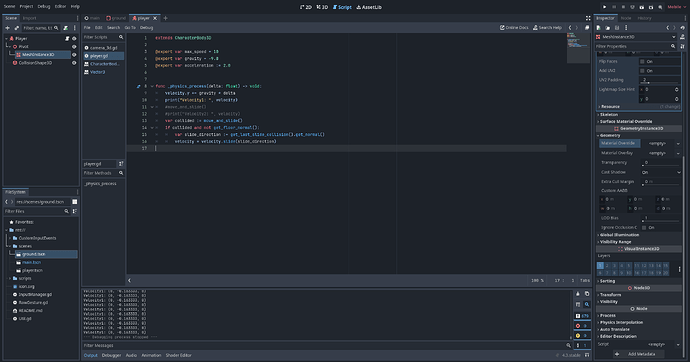Switch to the Node tab in Inspector
This screenshot has width=690, height=362.
point(626,18)
